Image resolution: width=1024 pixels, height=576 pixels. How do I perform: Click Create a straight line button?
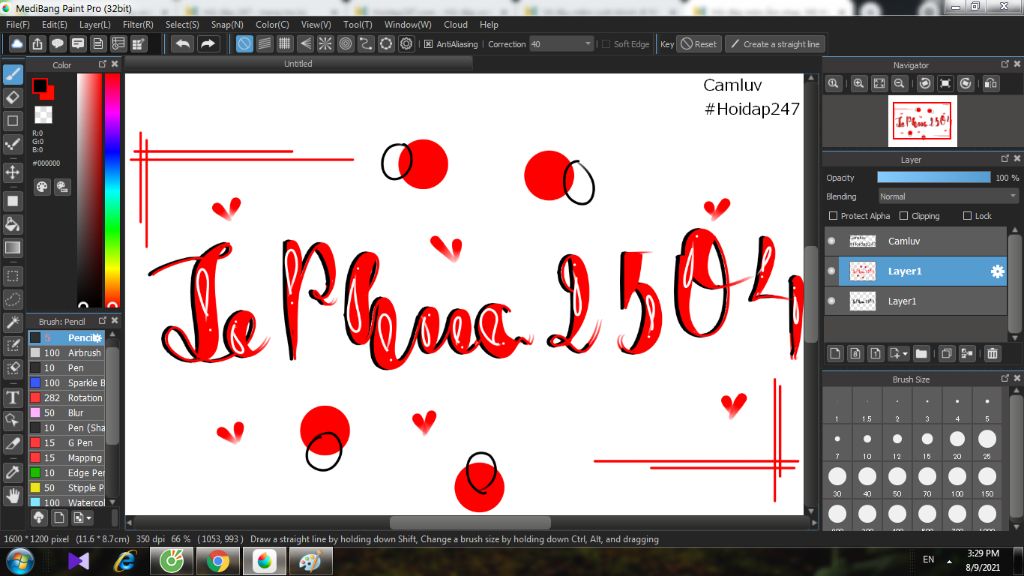pos(775,44)
